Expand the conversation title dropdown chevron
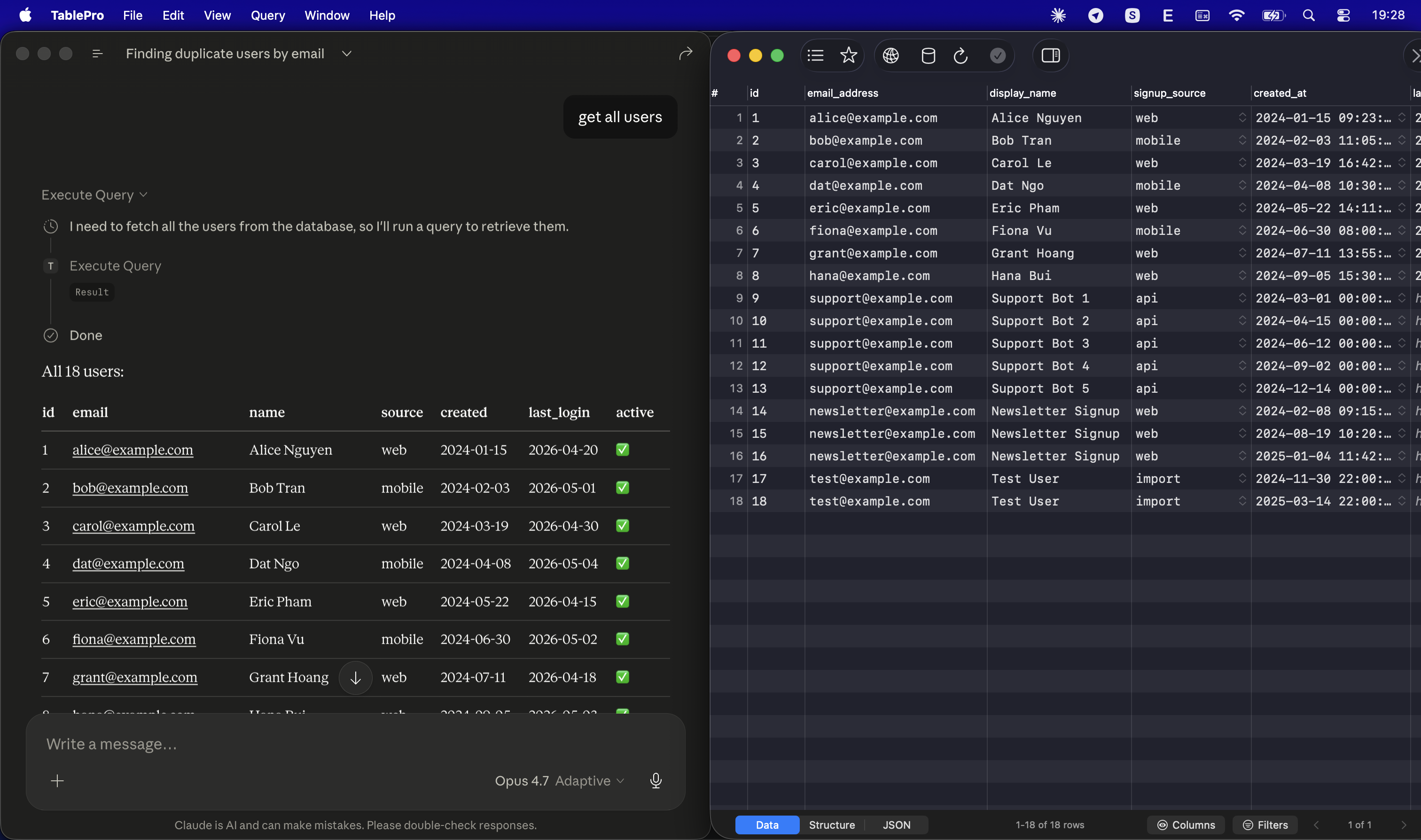Screen dimensions: 1421x840 pyautogui.click(x=347, y=54)
